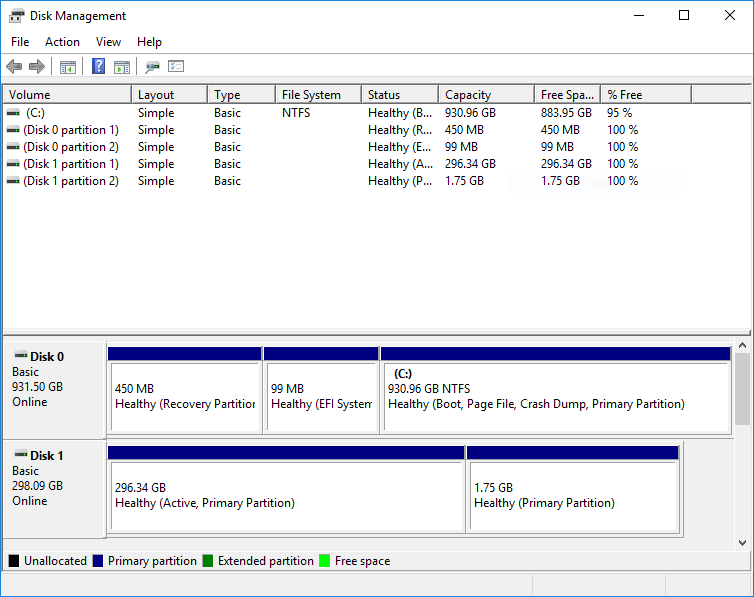Maximize the Disk Management window
This screenshot has width=754, height=597.
coord(684,15)
